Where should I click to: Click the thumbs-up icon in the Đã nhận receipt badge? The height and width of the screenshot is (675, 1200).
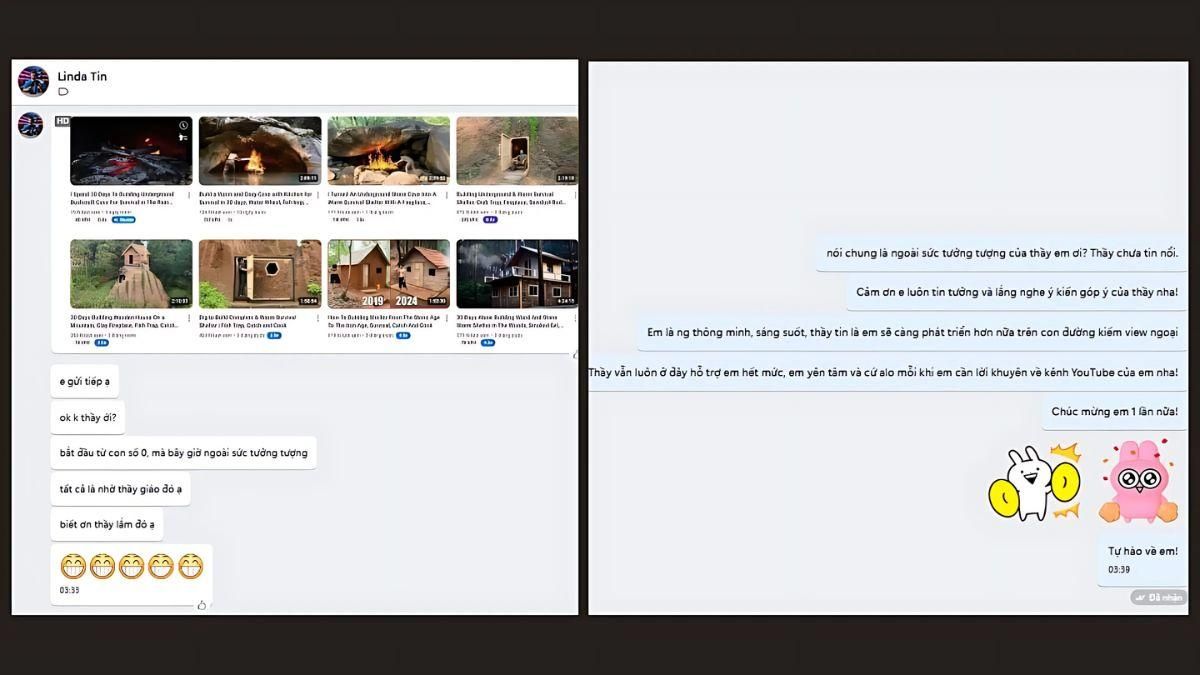tap(1140, 596)
